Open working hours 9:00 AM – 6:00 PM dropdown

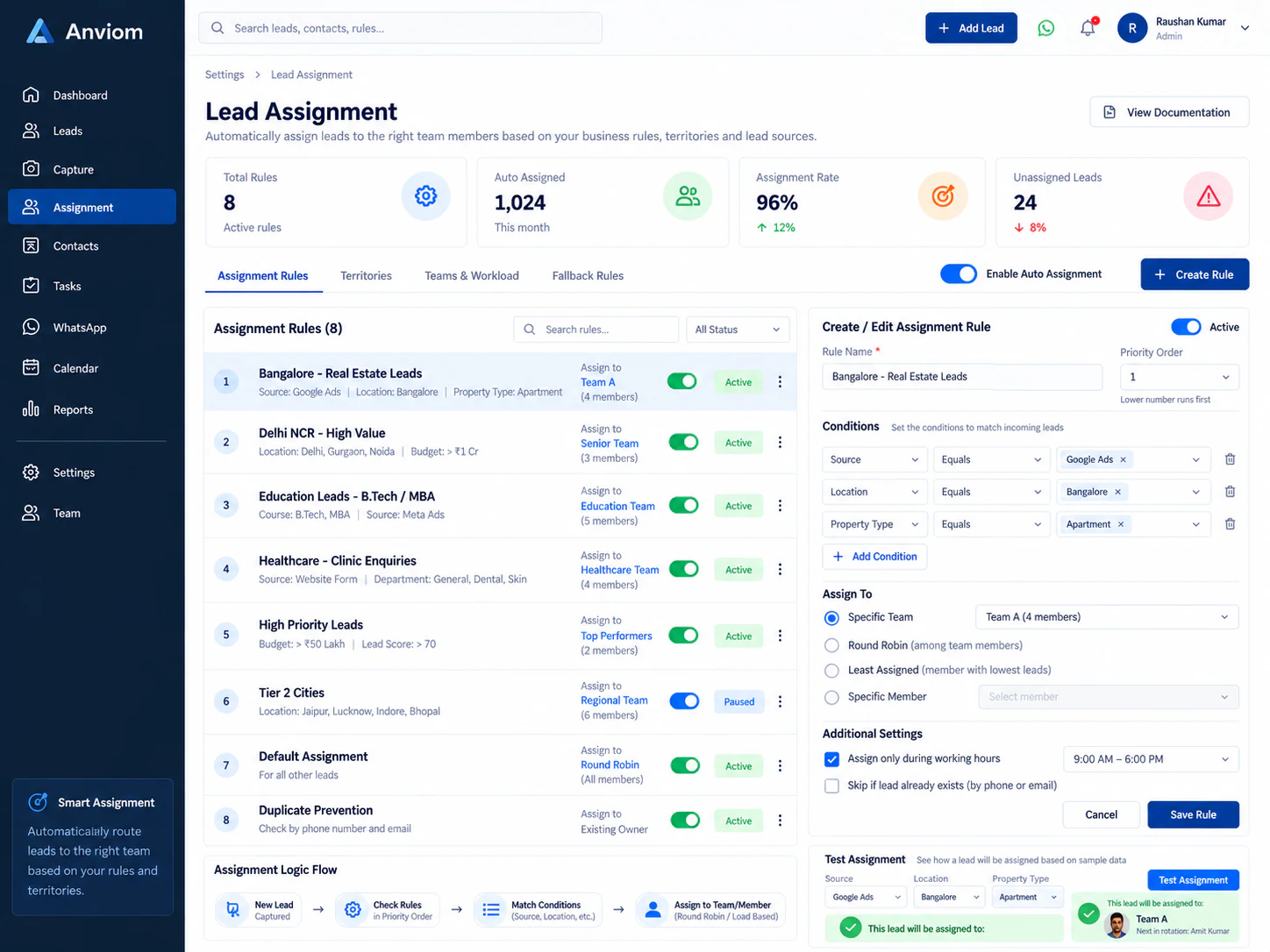[1151, 759]
